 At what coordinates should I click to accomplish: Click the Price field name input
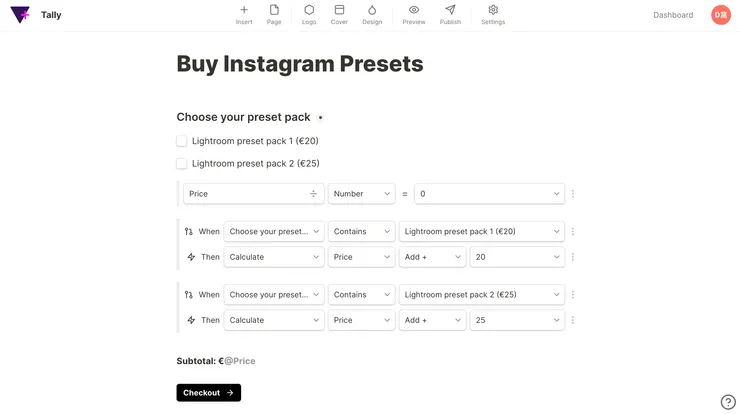click(245, 194)
